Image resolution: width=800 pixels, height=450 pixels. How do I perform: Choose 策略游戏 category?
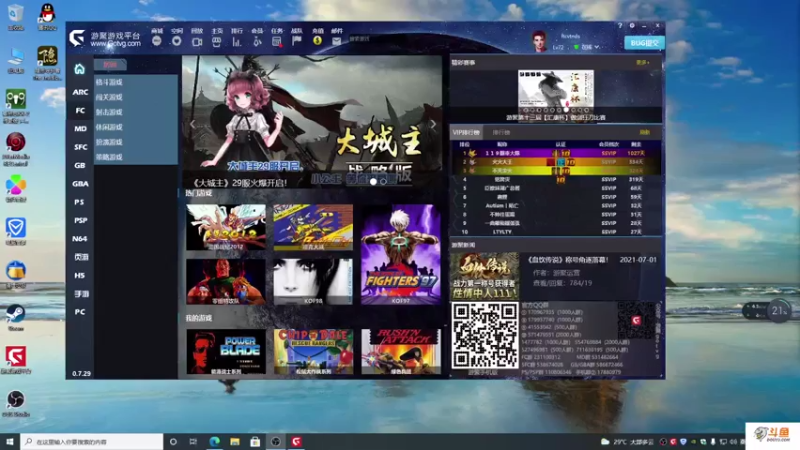tap(109, 157)
